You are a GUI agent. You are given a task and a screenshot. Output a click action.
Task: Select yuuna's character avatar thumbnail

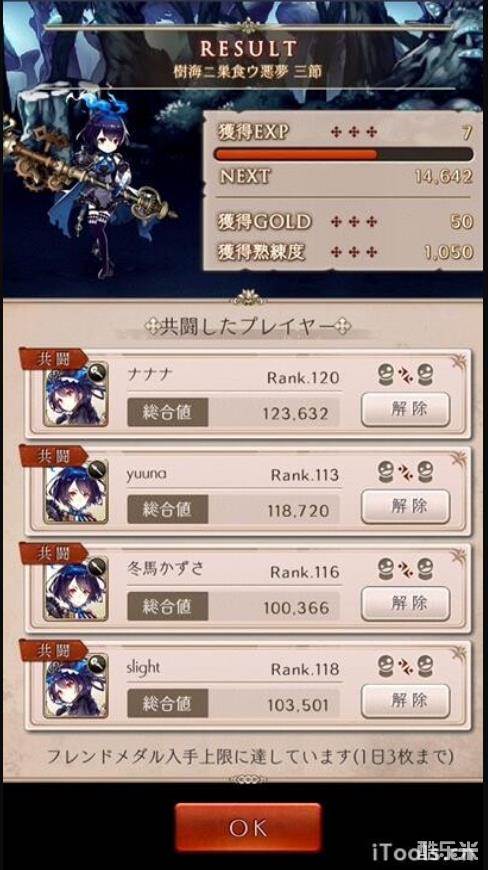76,492
